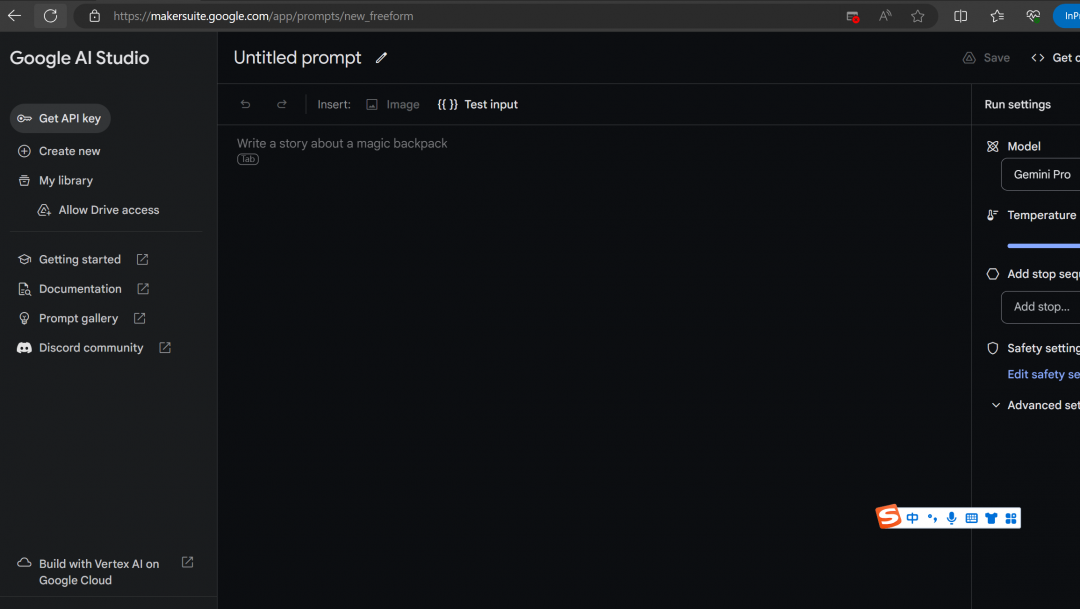The width and height of the screenshot is (1080, 609).
Task: Open the Gemini Pro model dropdown
Action: (x=1040, y=174)
